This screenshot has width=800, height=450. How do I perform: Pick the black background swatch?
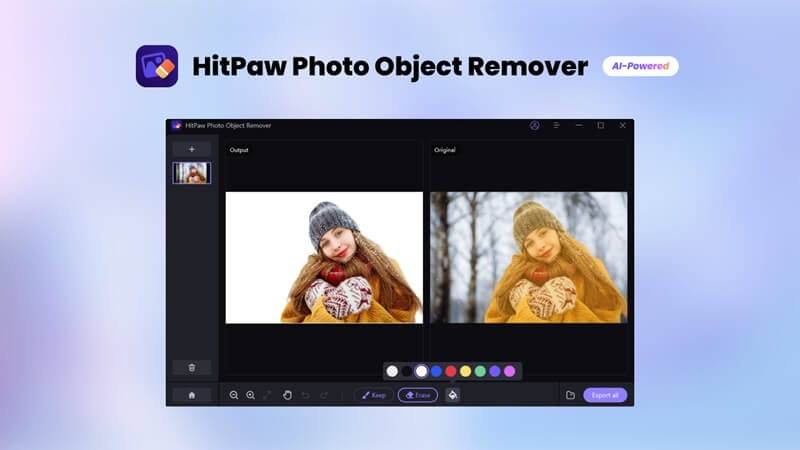click(407, 371)
